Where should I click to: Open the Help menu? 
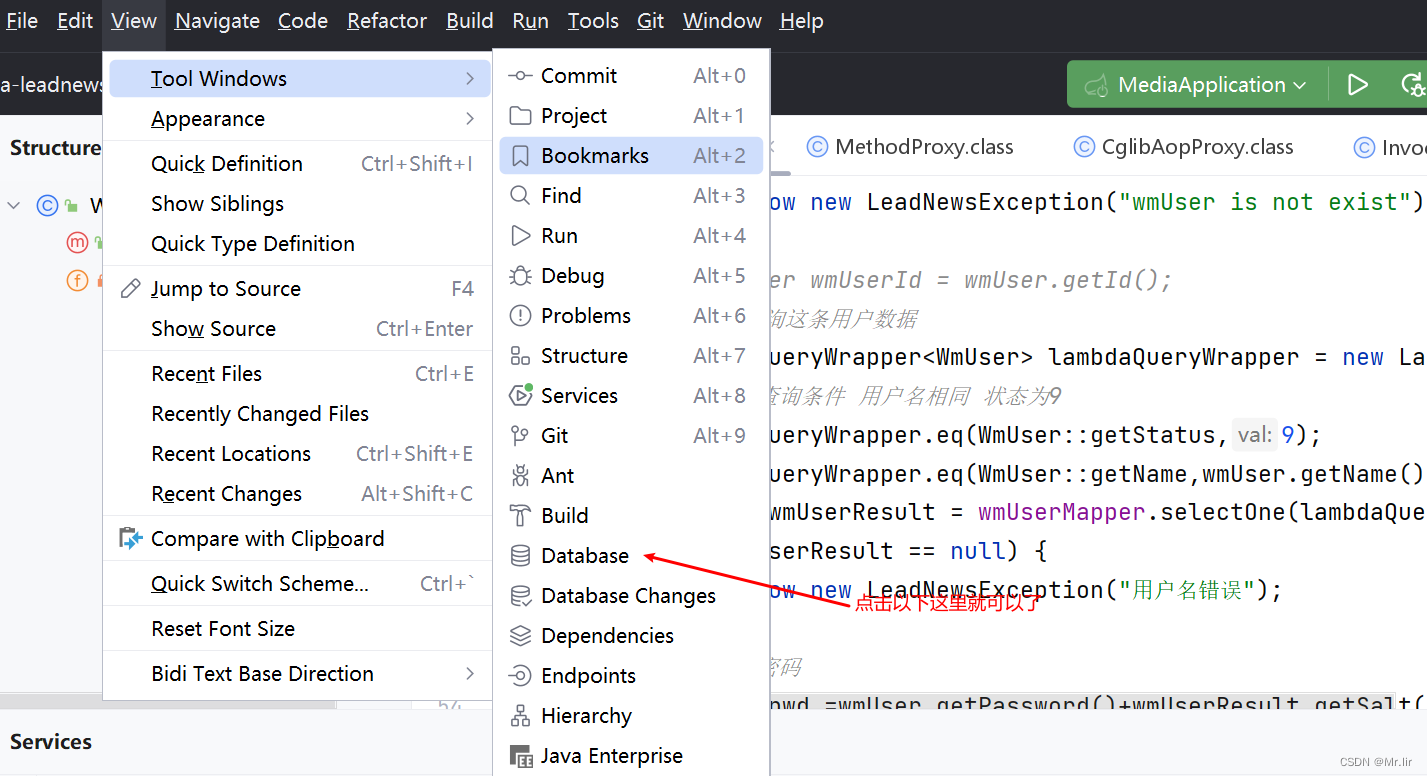[x=801, y=21]
